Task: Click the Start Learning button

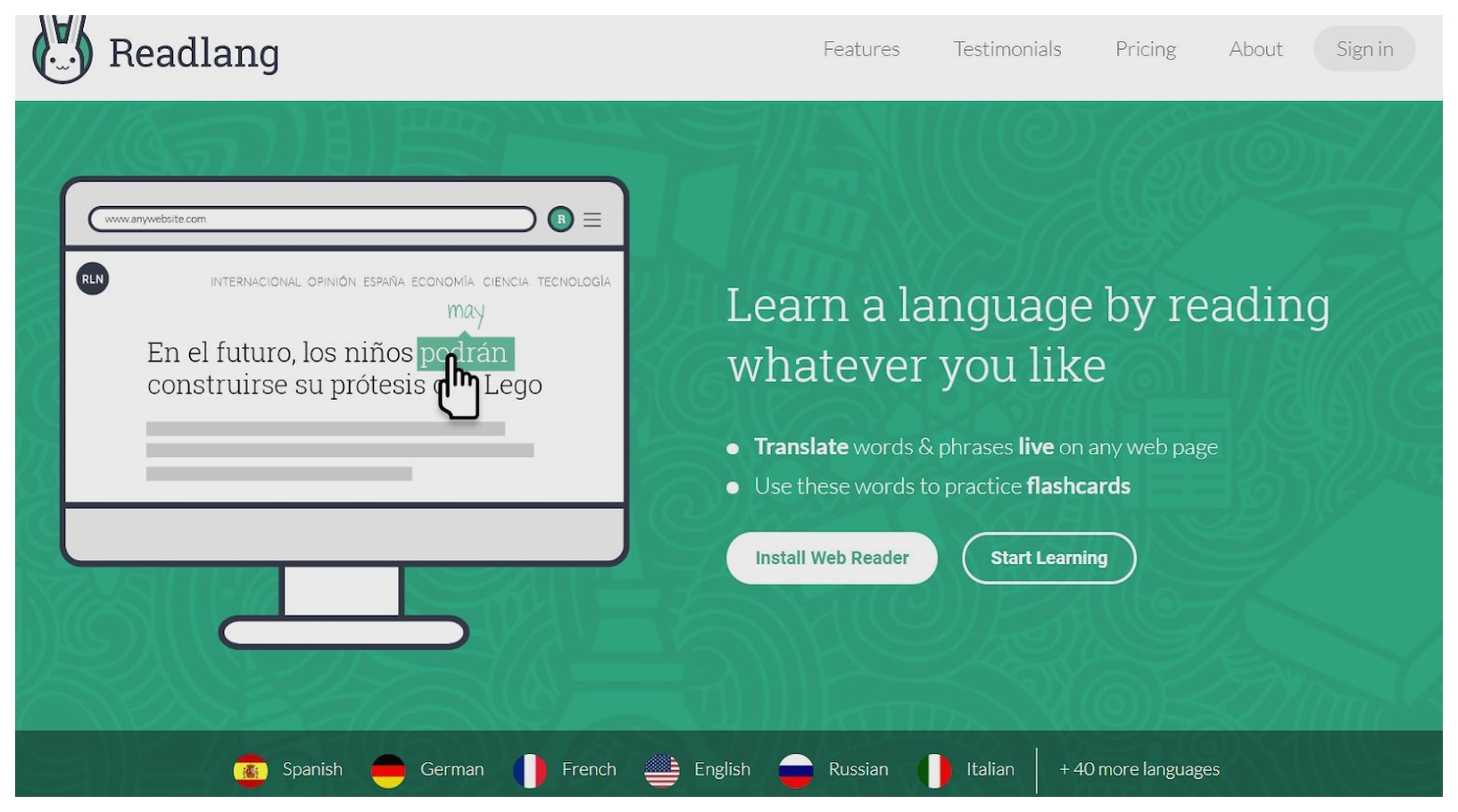Action: coord(1048,559)
